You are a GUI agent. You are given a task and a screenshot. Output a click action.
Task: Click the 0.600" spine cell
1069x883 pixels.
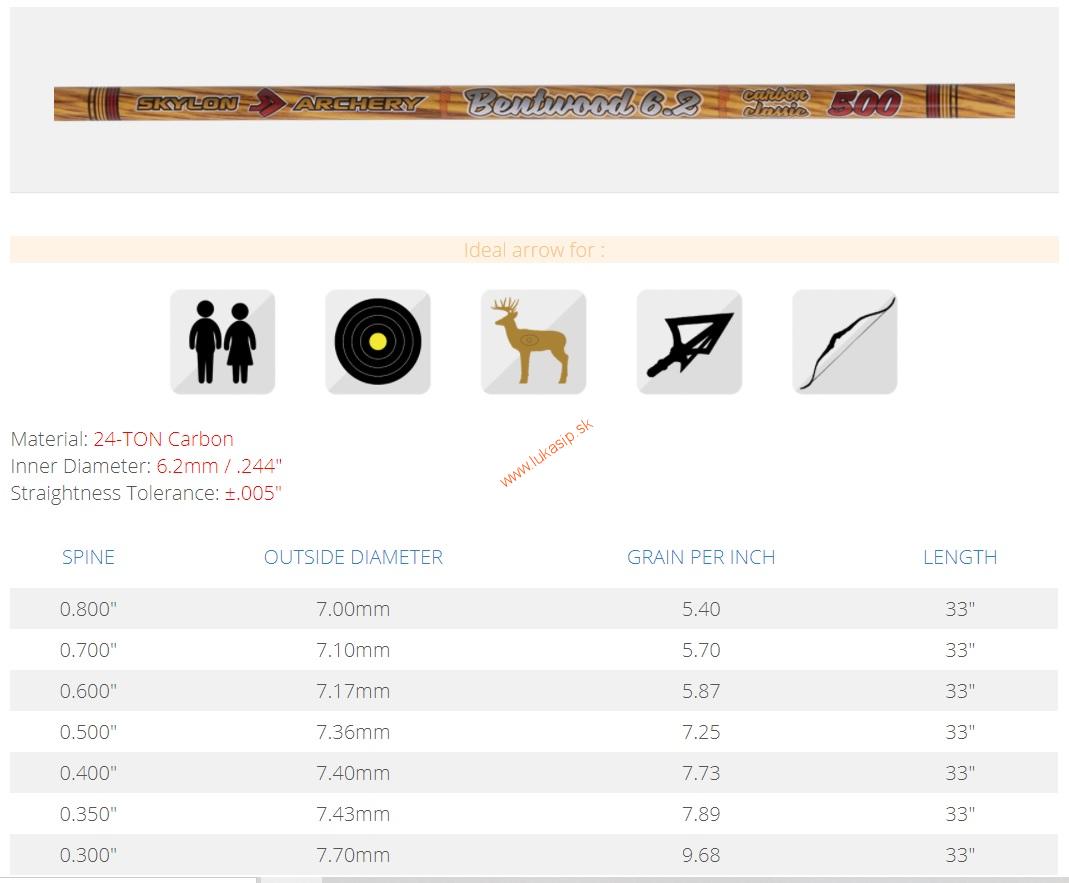click(x=88, y=691)
